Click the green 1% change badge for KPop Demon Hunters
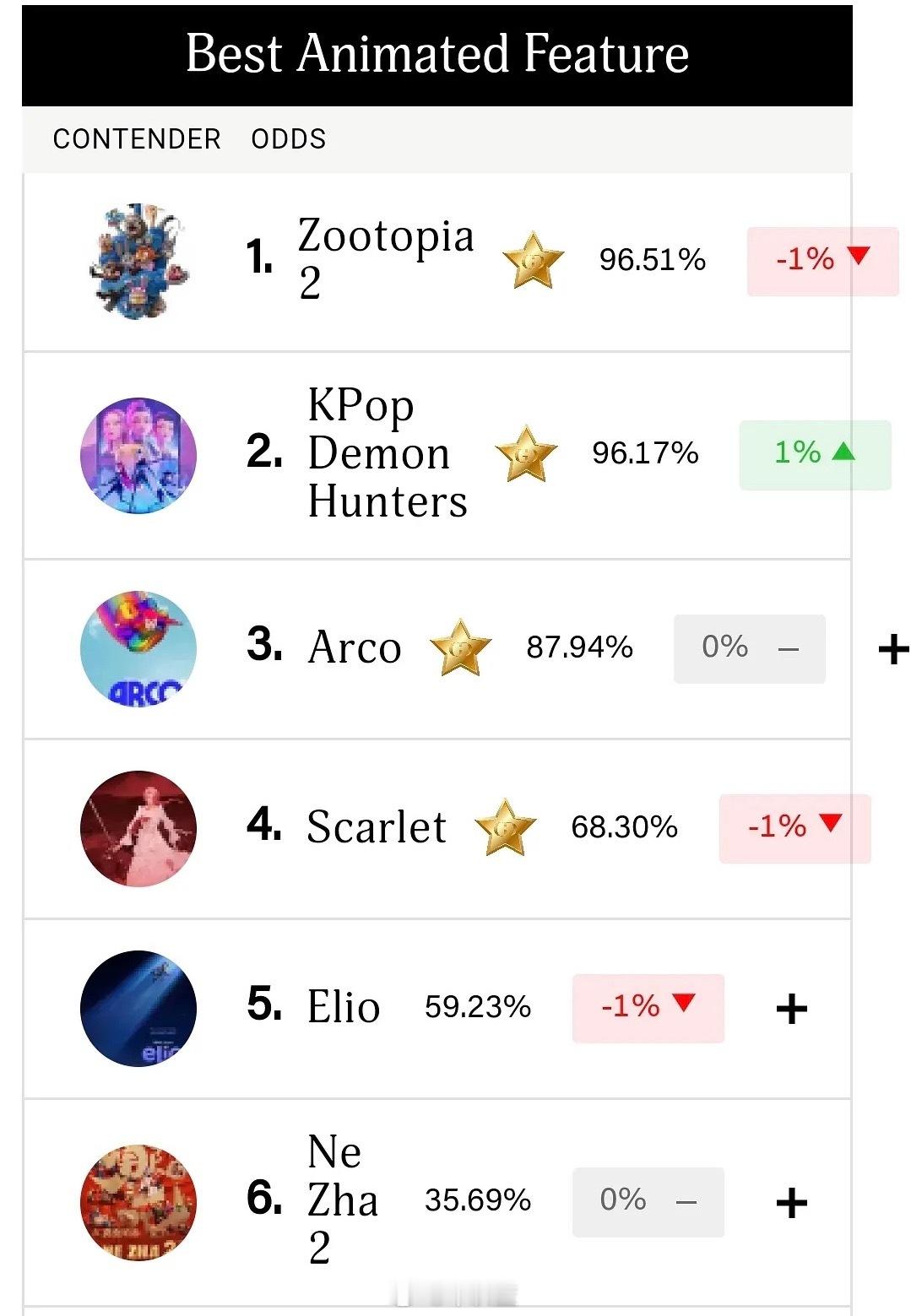 (815, 454)
